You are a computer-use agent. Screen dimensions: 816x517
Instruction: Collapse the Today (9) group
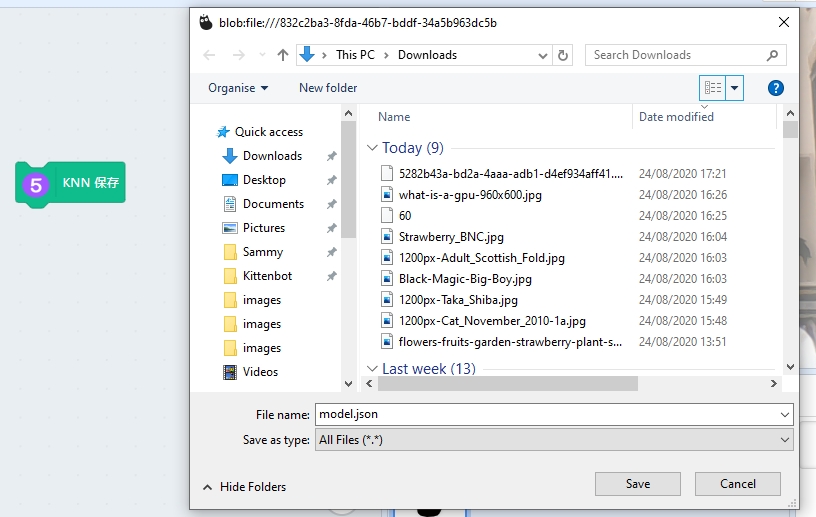(x=372, y=148)
